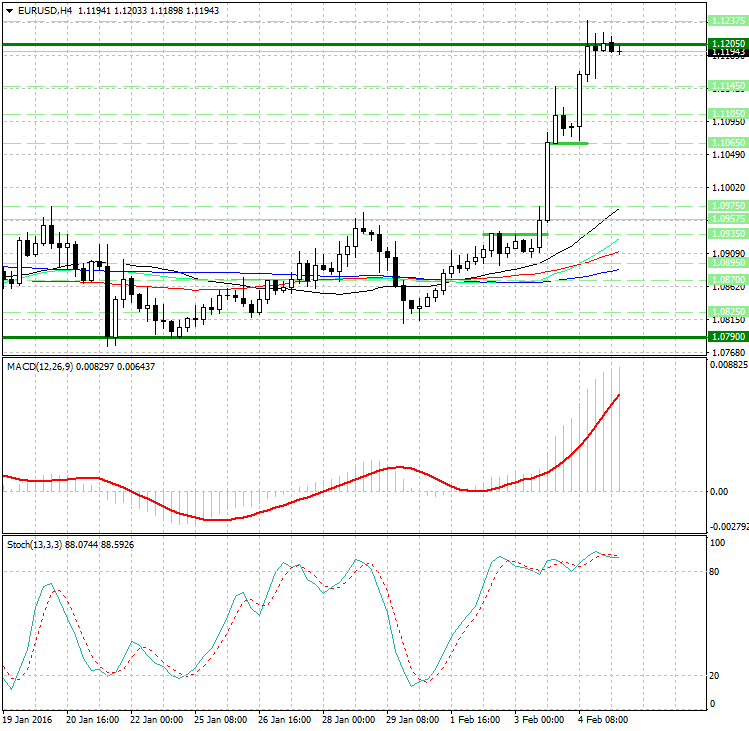Click the 1.07900 support price label

click(726, 338)
